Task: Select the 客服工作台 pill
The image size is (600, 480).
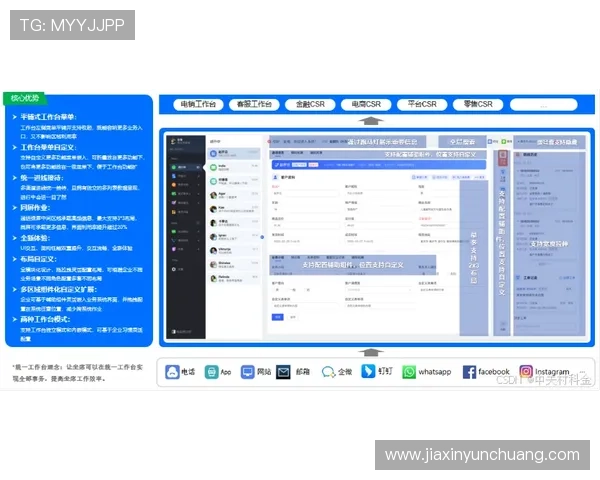Action: pyautogui.click(x=254, y=104)
